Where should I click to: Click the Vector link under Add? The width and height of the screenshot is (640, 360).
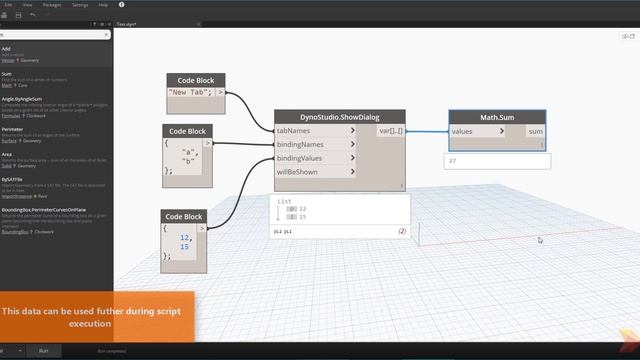pos(8,60)
